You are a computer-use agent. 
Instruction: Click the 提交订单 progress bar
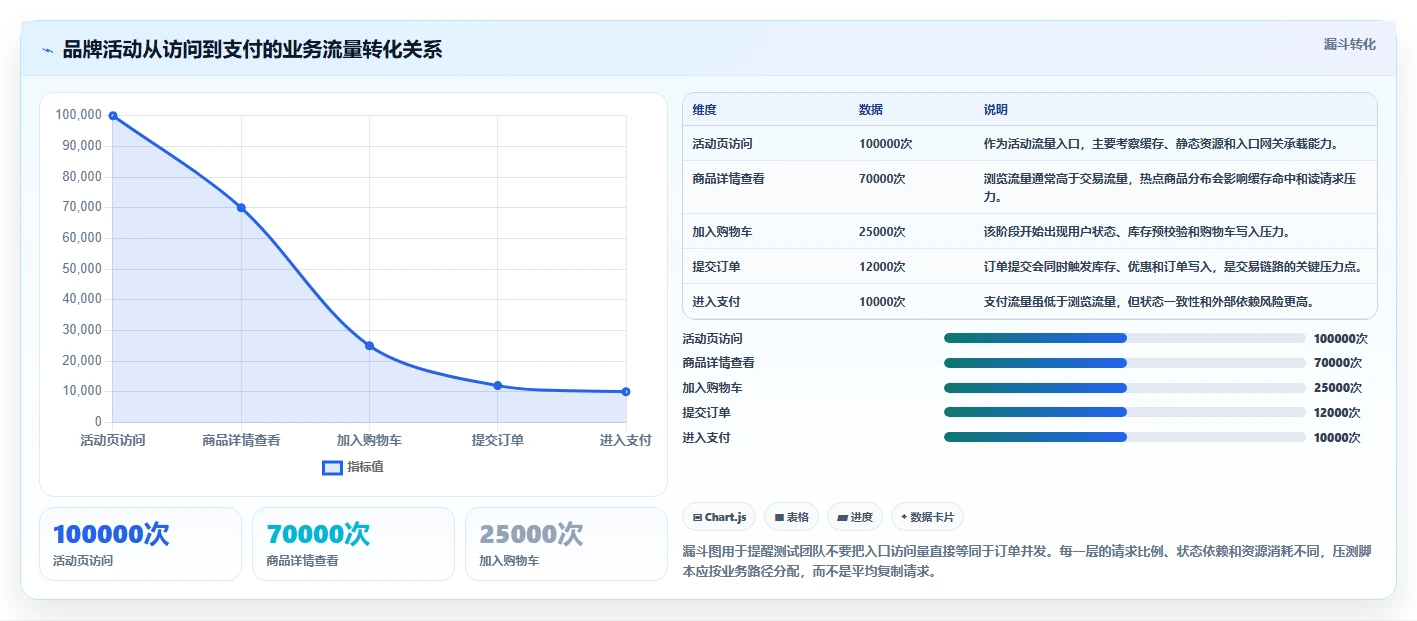1125,412
